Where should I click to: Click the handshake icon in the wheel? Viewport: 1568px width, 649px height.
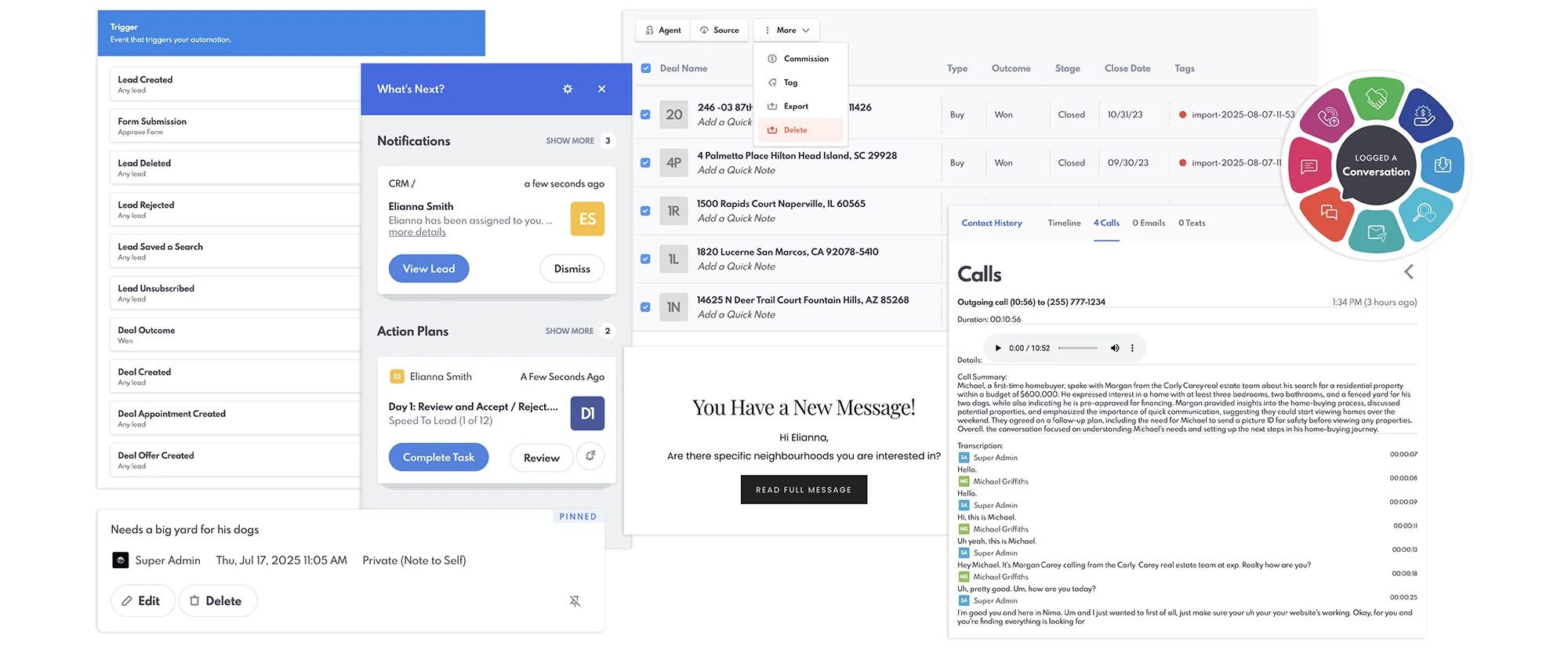[x=1376, y=100]
